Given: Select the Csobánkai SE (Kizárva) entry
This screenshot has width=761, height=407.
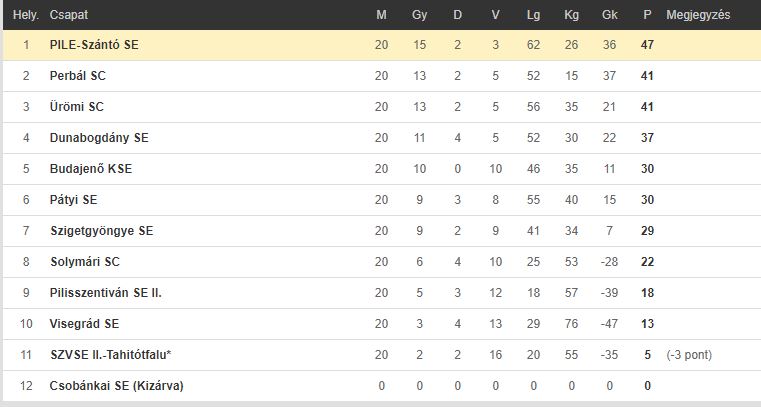Looking at the screenshot, I should point(116,386).
